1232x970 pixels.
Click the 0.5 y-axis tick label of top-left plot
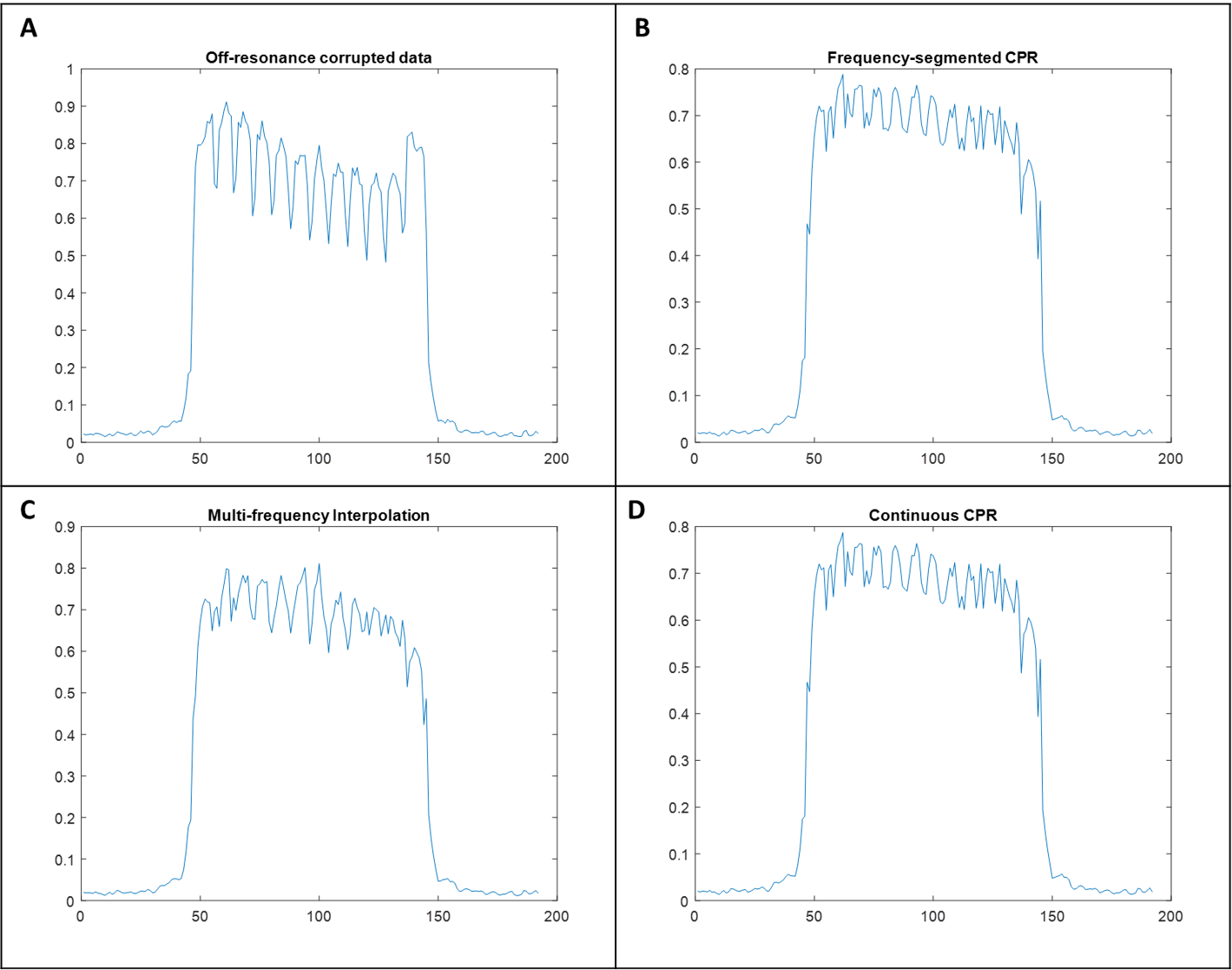[x=65, y=256]
